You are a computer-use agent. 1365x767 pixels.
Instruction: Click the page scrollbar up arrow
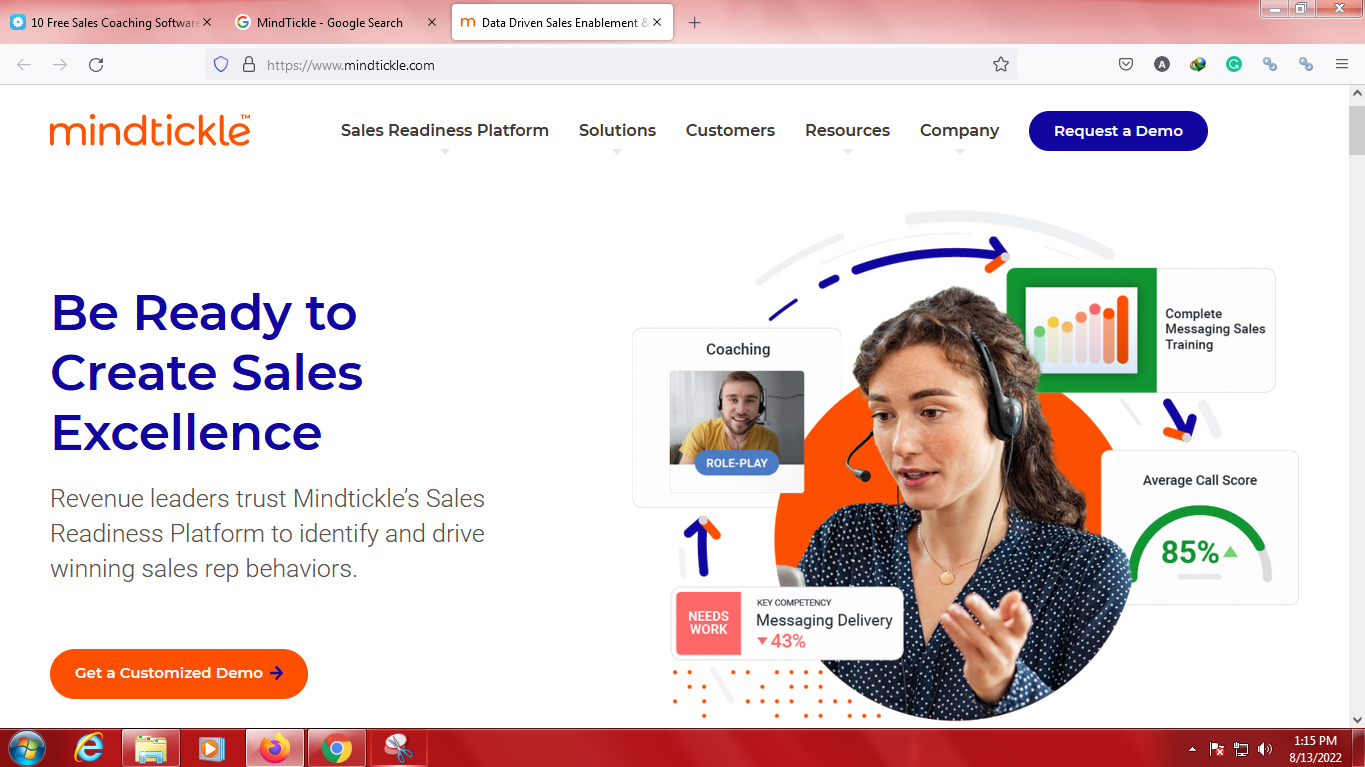tap(1356, 93)
